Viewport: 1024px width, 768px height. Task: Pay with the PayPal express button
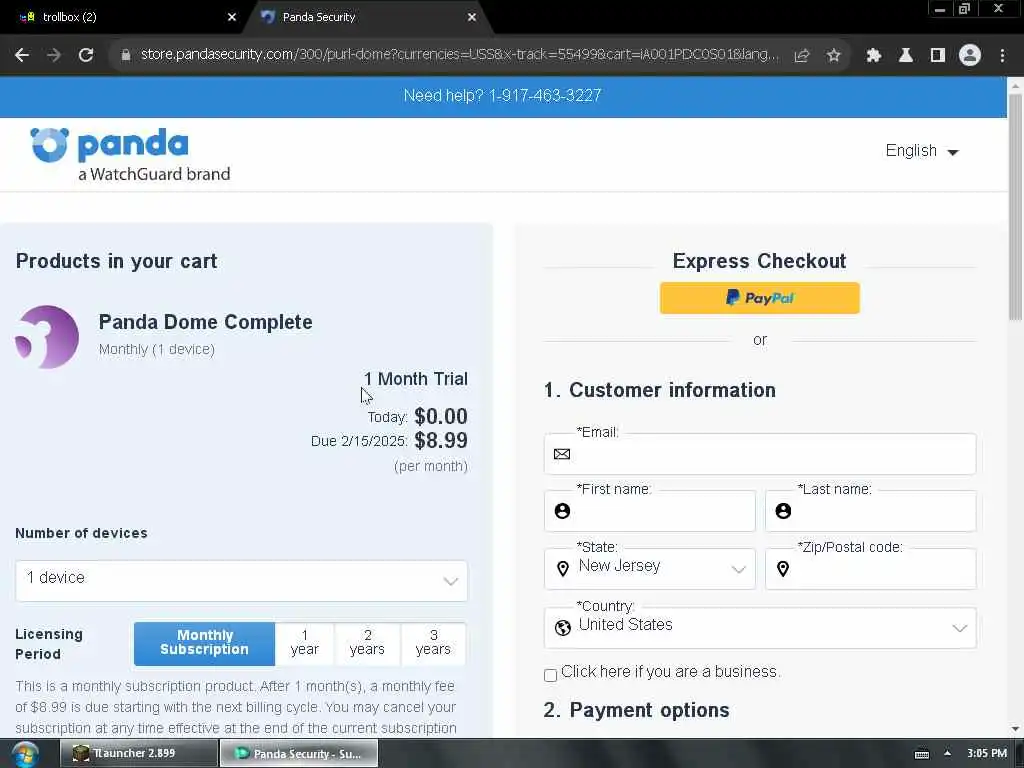pos(760,298)
